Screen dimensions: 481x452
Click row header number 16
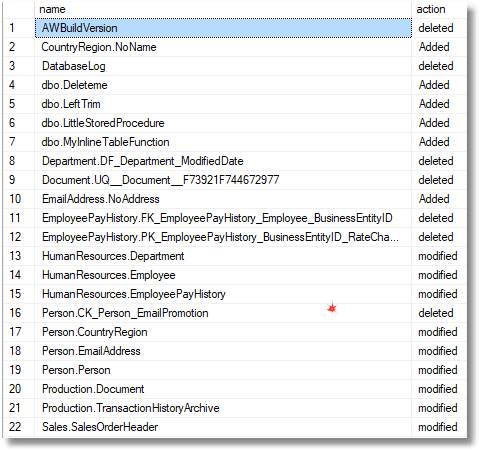click(19, 313)
